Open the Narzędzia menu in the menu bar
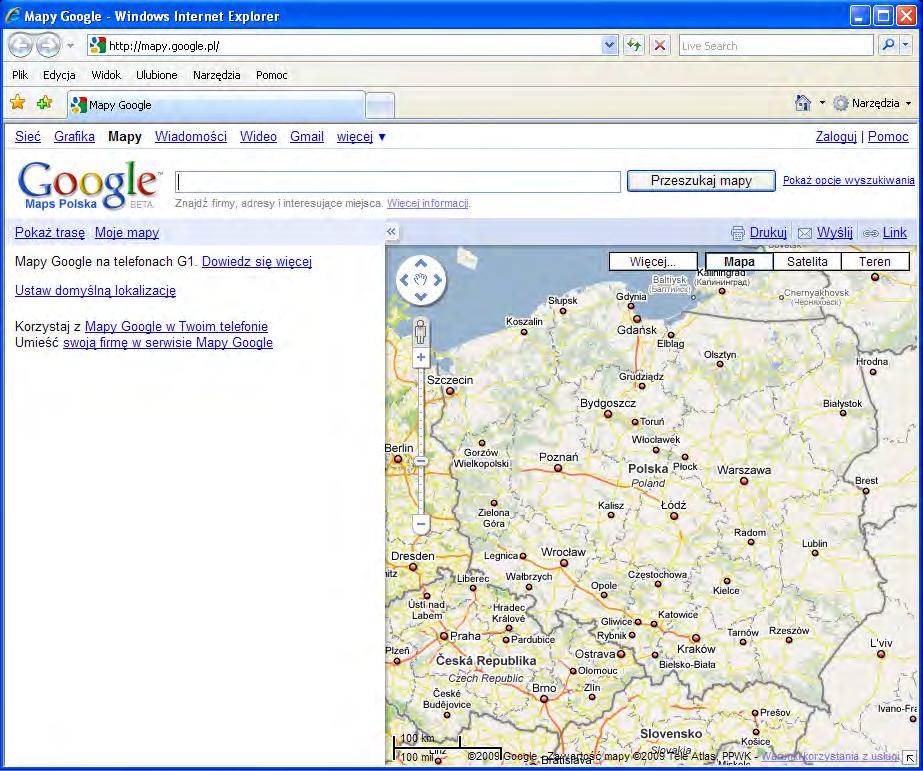Screen dimensions: 923x771 217,75
